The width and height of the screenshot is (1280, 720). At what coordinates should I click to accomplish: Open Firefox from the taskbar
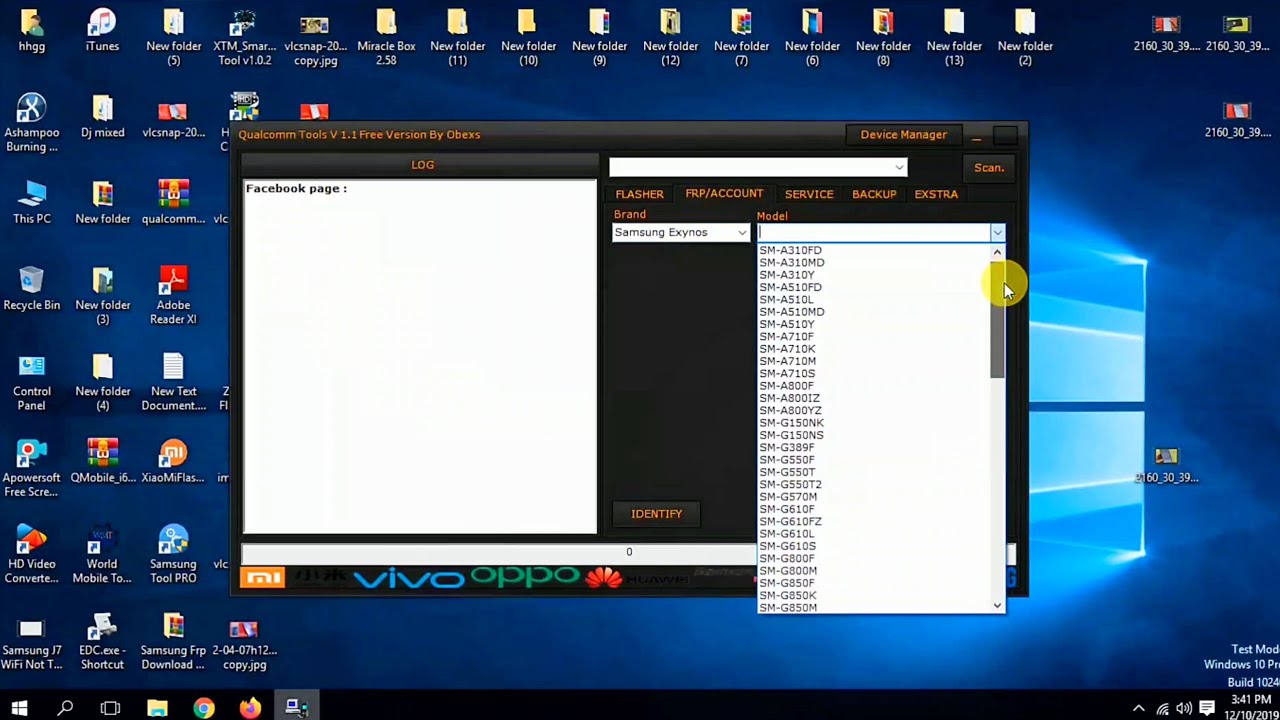(x=250, y=708)
